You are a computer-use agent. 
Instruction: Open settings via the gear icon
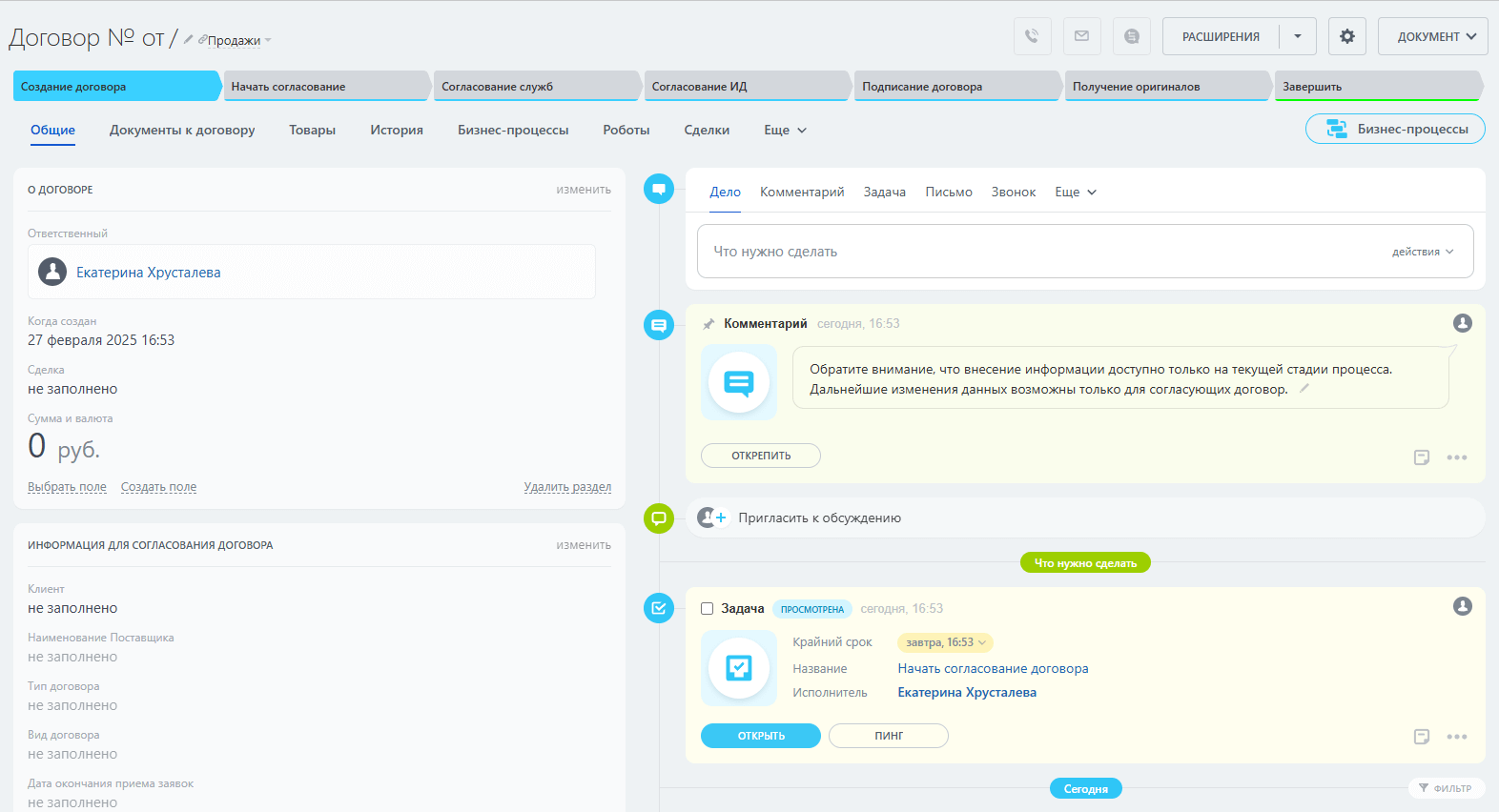[1346, 36]
